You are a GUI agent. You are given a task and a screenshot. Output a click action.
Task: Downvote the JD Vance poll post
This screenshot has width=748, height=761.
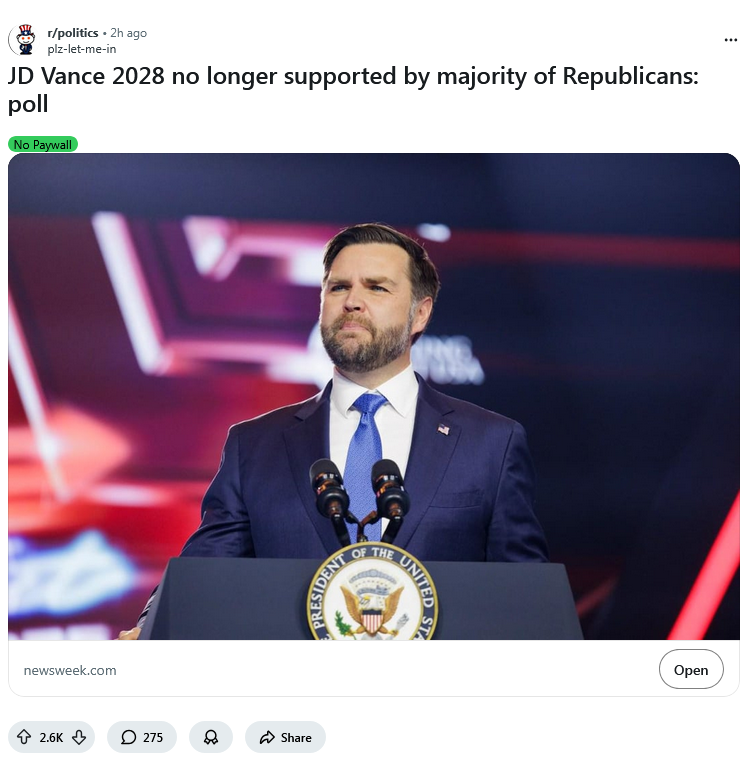(80, 738)
